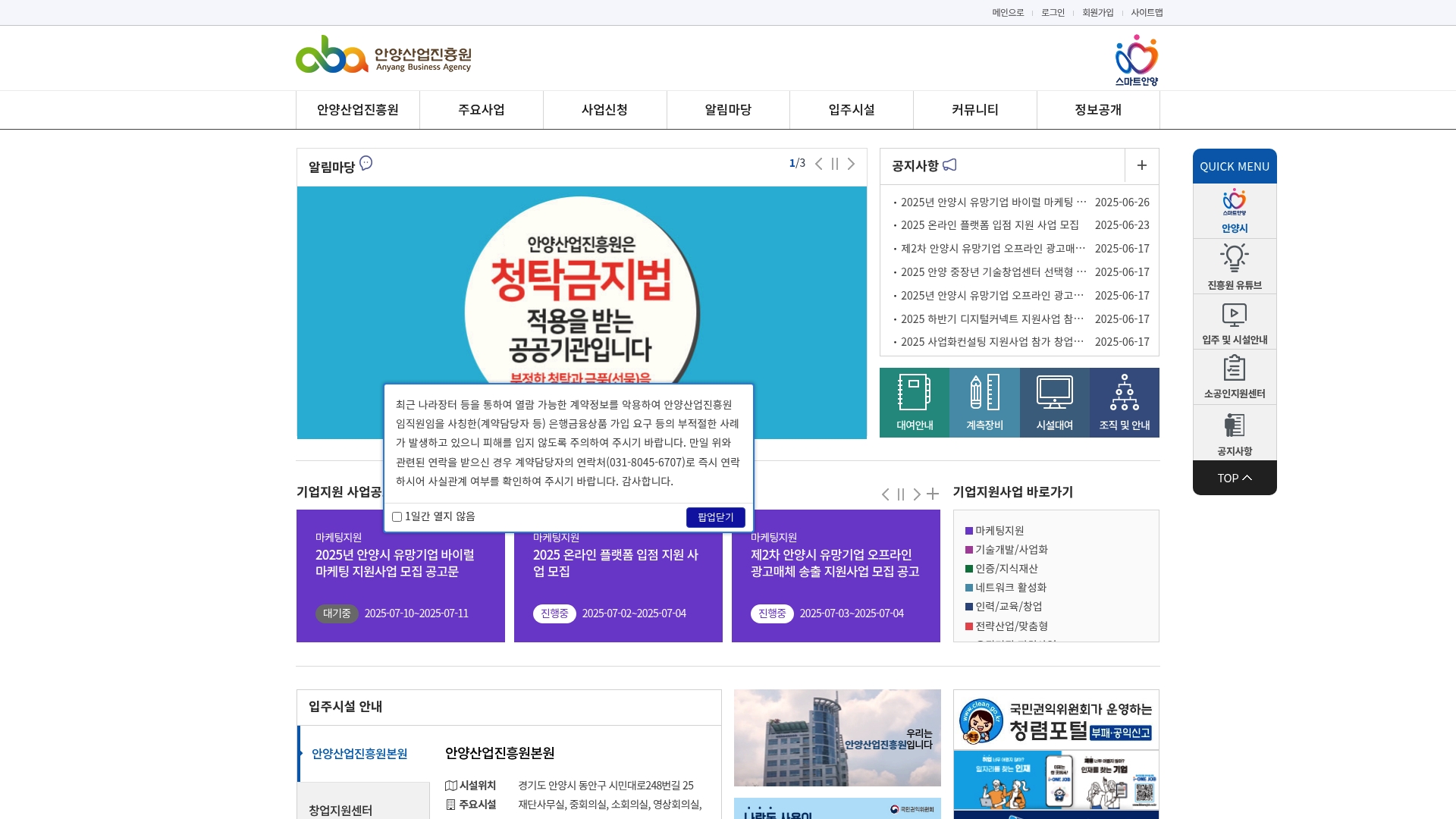Image resolution: width=1456 pixels, height=819 pixels.
Task: Open the 스마트안양 logo in header
Action: click(1137, 60)
